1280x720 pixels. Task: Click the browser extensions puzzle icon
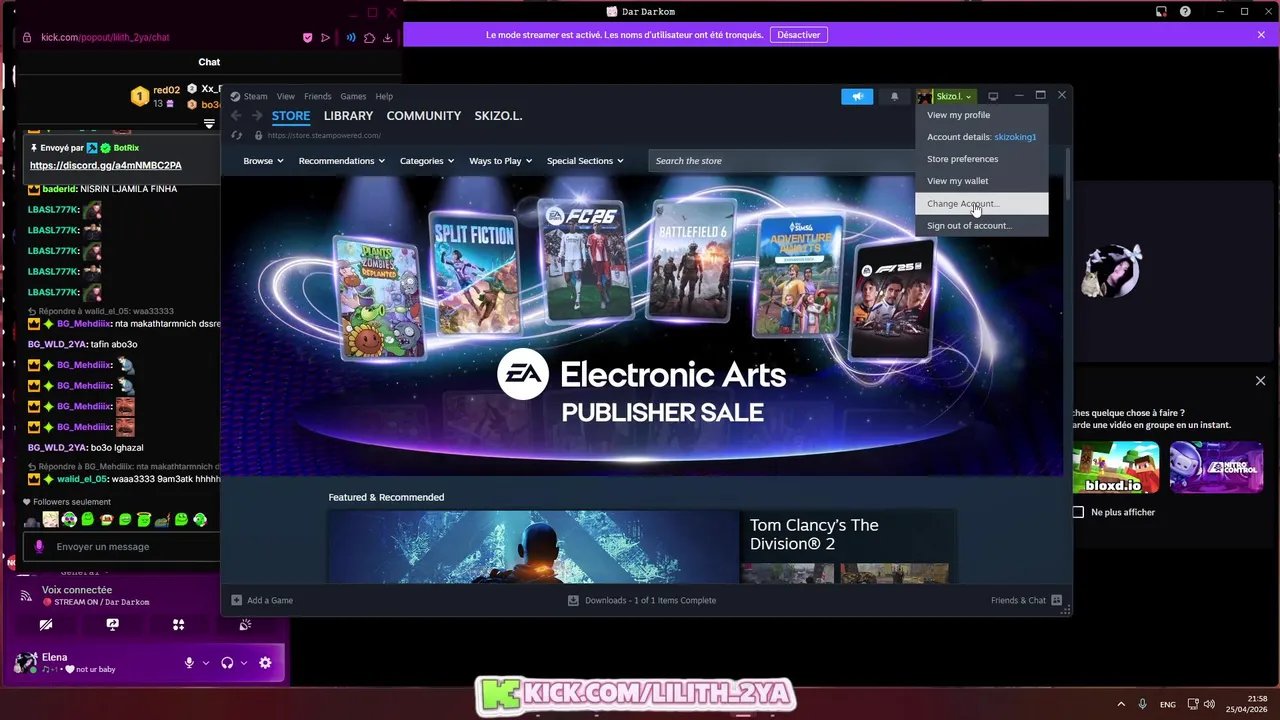(369, 38)
